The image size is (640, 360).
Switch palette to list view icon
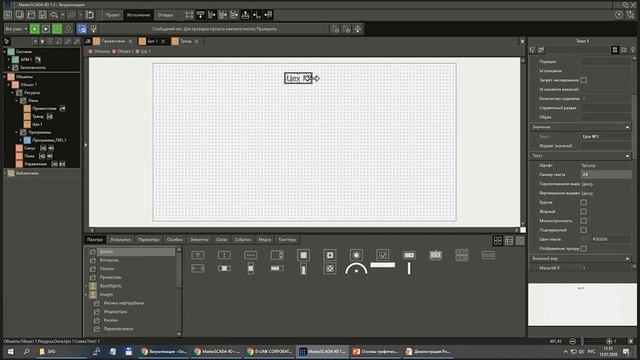tap(509, 241)
